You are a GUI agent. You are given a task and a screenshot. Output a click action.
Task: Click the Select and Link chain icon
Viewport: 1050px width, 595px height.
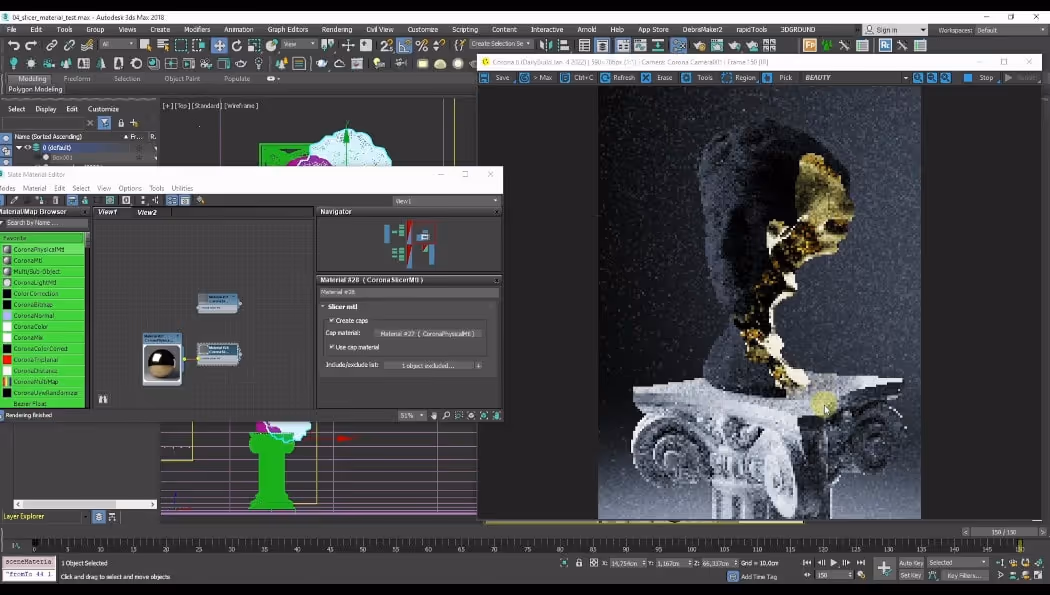[52, 46]
